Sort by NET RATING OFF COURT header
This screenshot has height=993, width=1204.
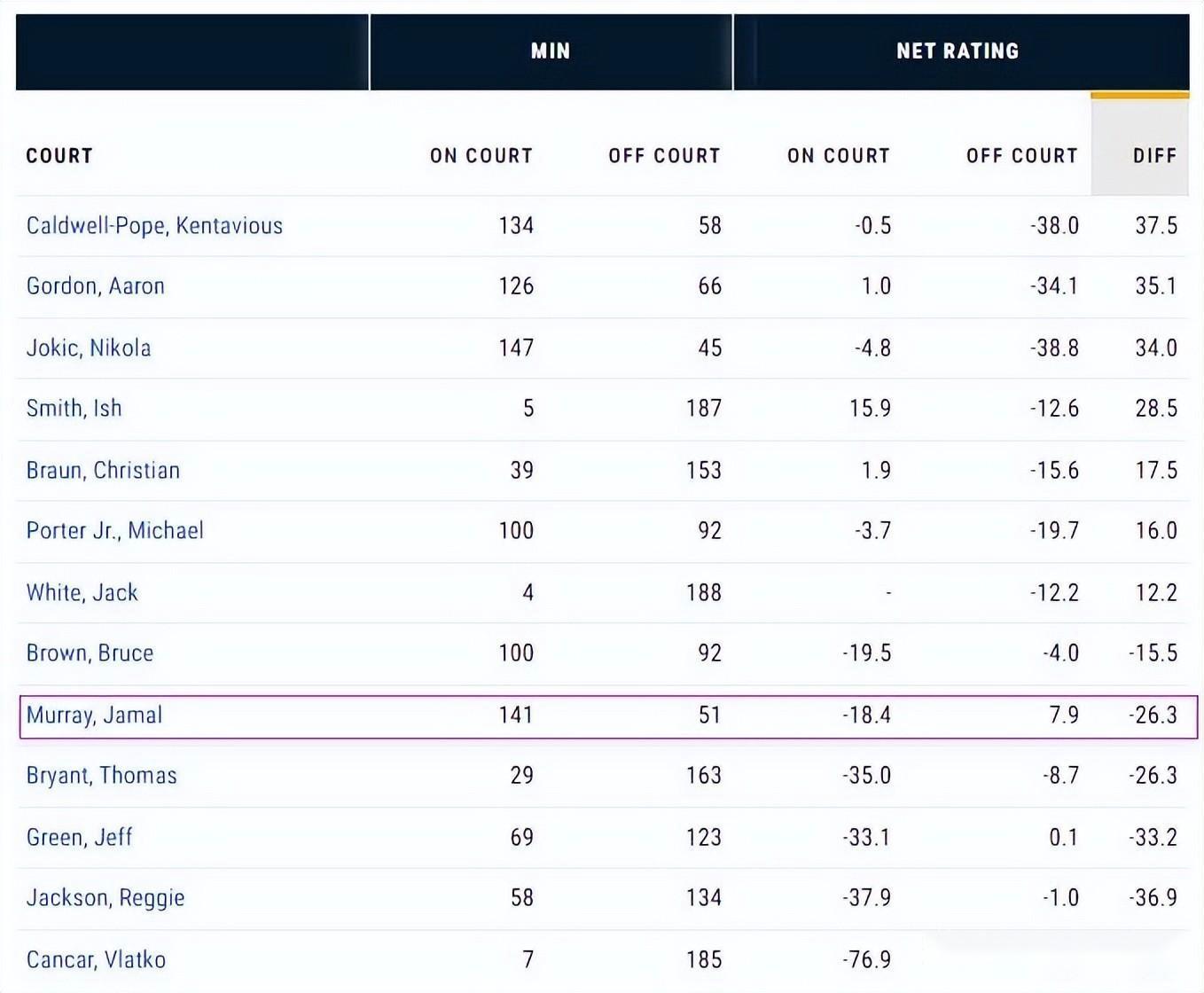click(1021, 156)
